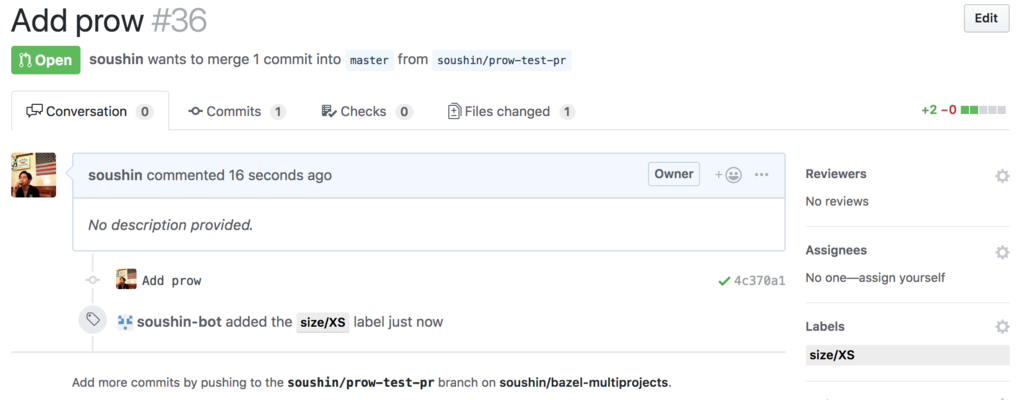Switch to the Commits tab
The height and width of the screenshot is (400, 1024).
pos(236,112)
